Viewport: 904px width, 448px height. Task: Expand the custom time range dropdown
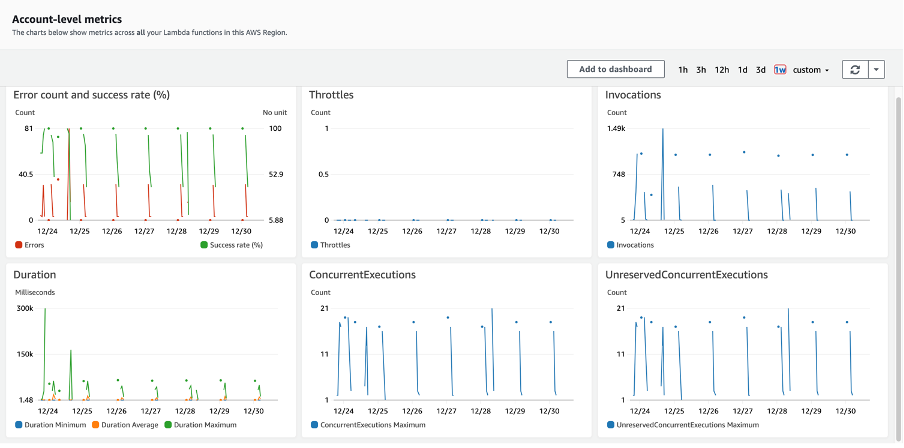[x=810, y=70]
